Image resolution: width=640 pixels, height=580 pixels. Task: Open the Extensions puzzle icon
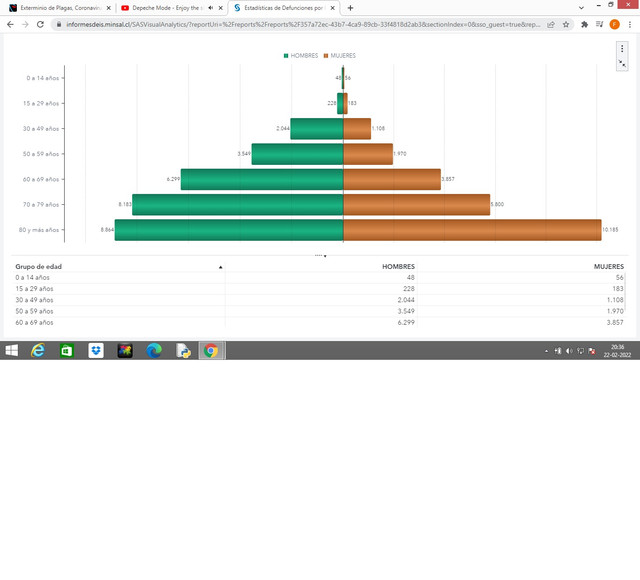tap(584, 24)
